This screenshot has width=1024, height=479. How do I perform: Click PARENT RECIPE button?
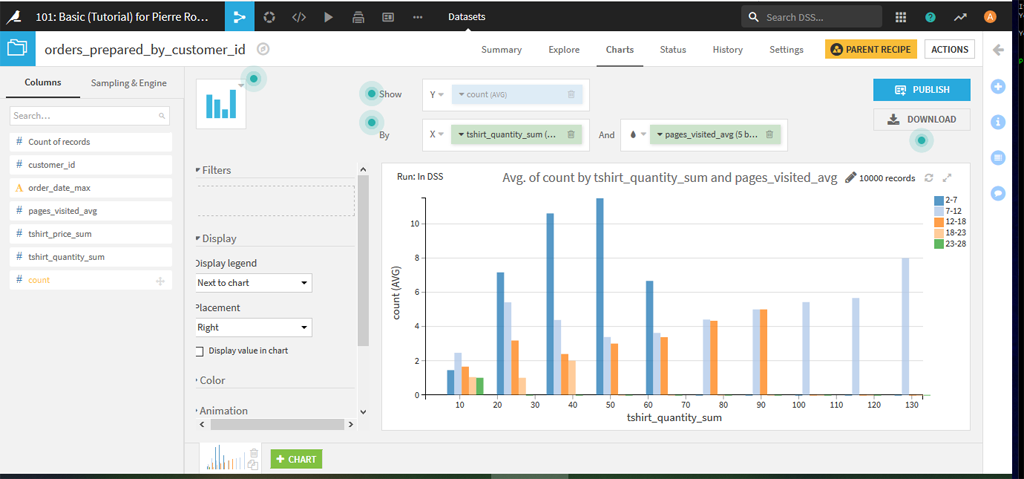[x=871, y=50]
